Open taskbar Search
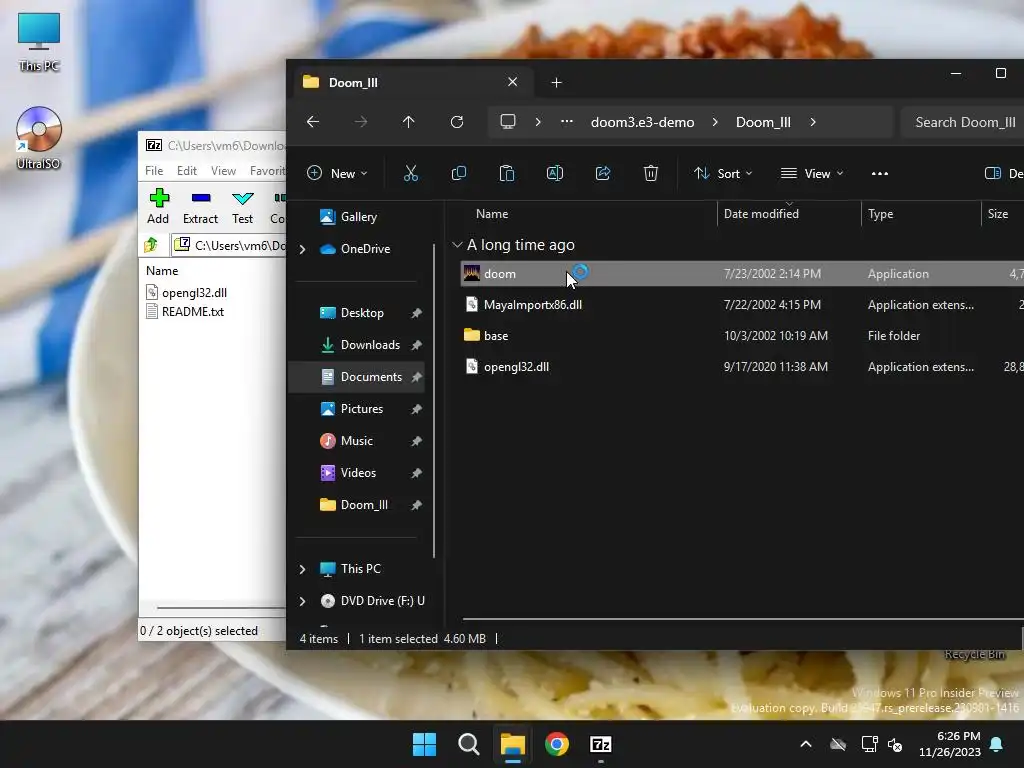This screenshot has width=1024, height=768. [469, 744]
